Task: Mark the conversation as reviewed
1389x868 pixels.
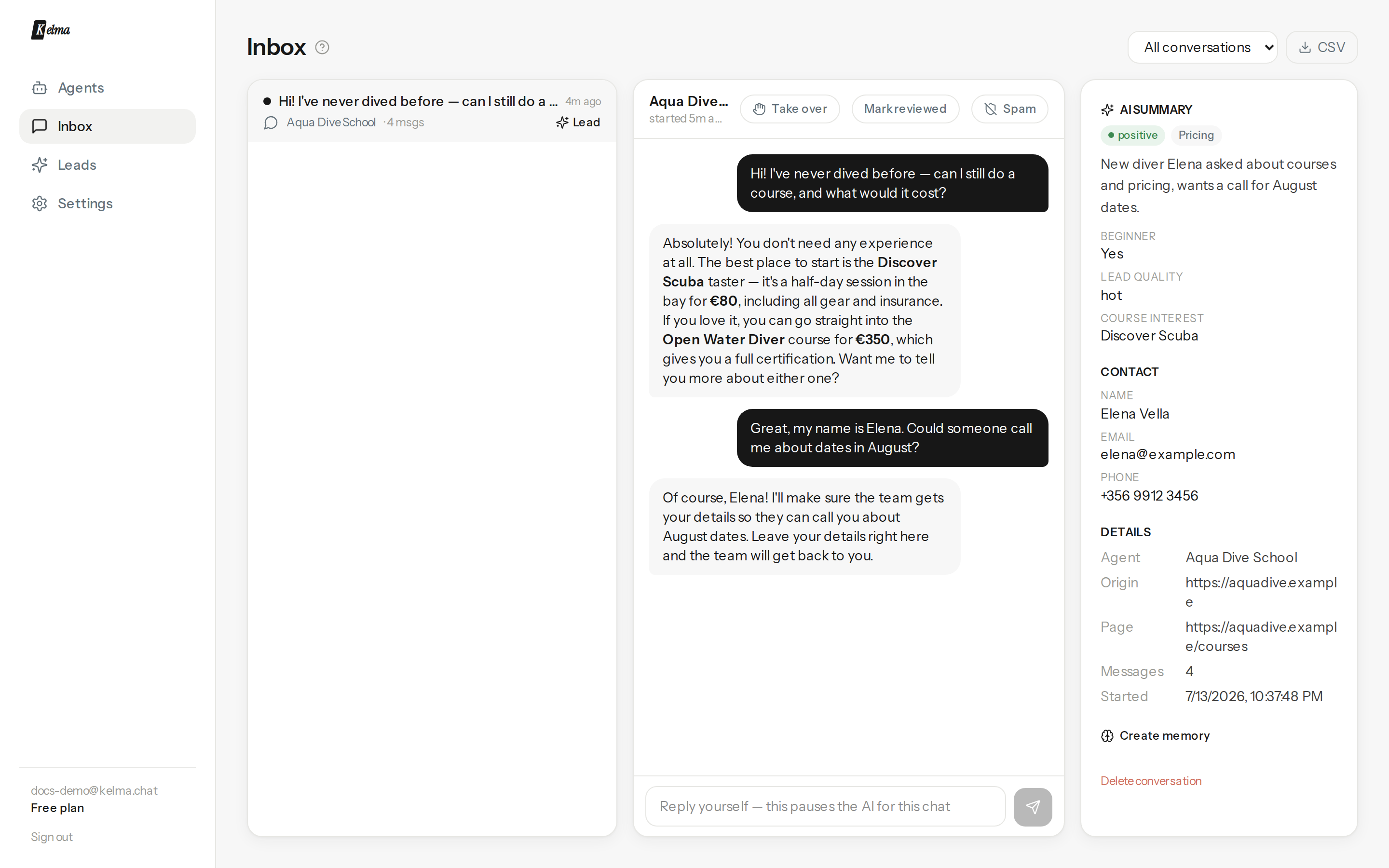Action: pos(905,109)
